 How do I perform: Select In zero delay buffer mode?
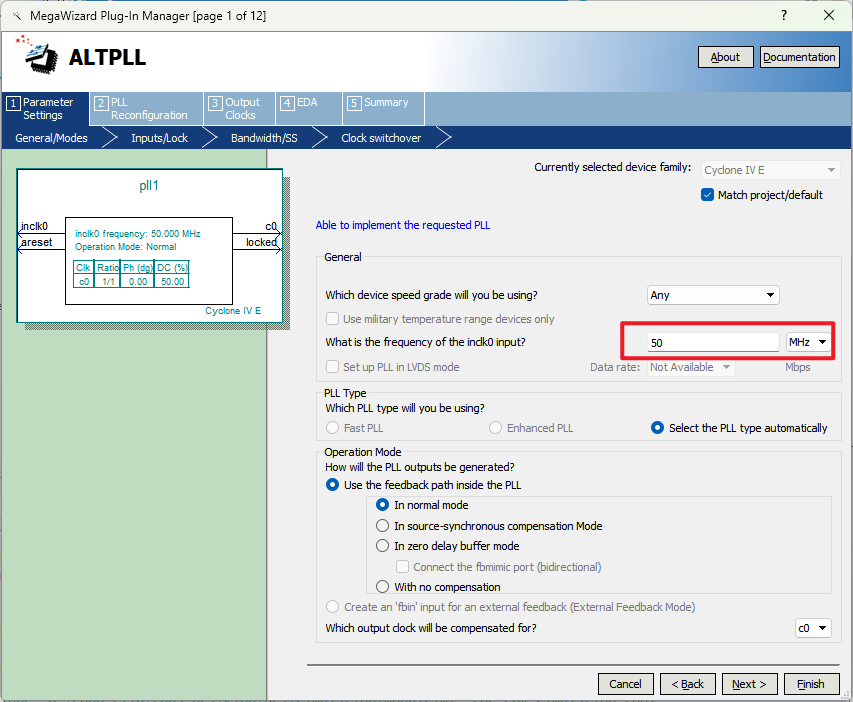383,546
